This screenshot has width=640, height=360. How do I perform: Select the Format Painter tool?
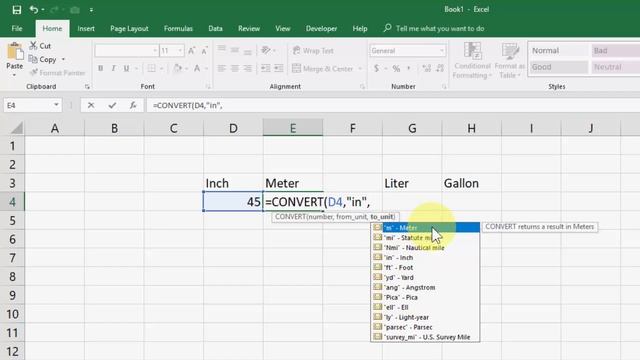57,73
